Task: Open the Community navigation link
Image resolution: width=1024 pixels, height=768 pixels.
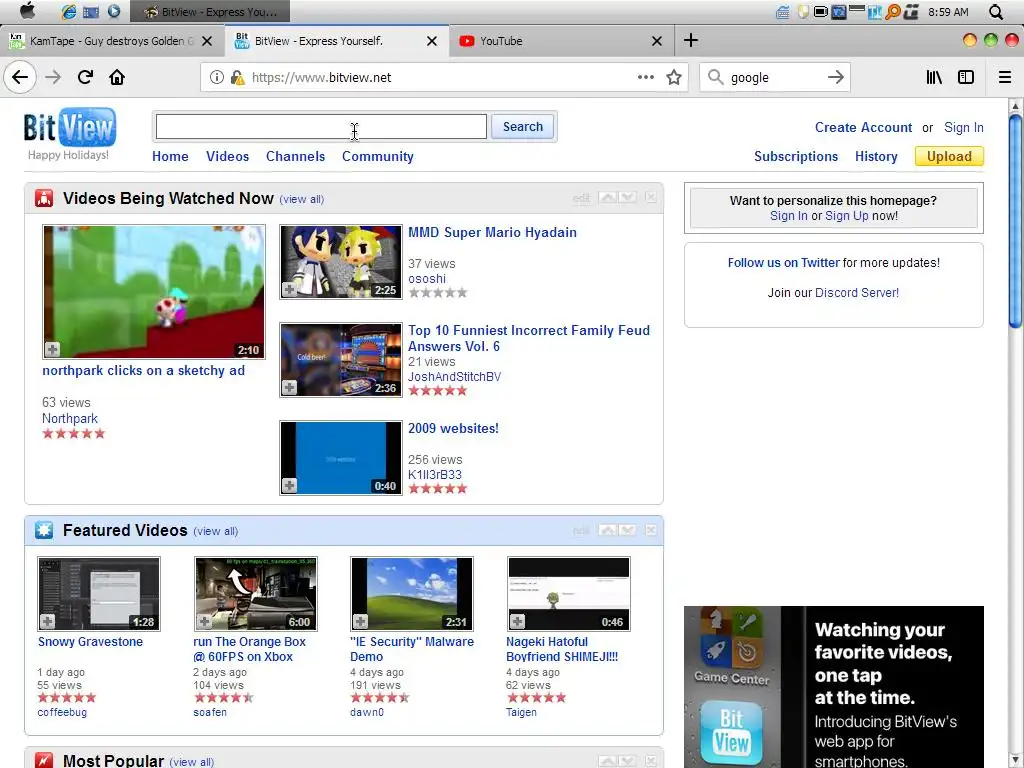Action: click(x=377, y=157)
